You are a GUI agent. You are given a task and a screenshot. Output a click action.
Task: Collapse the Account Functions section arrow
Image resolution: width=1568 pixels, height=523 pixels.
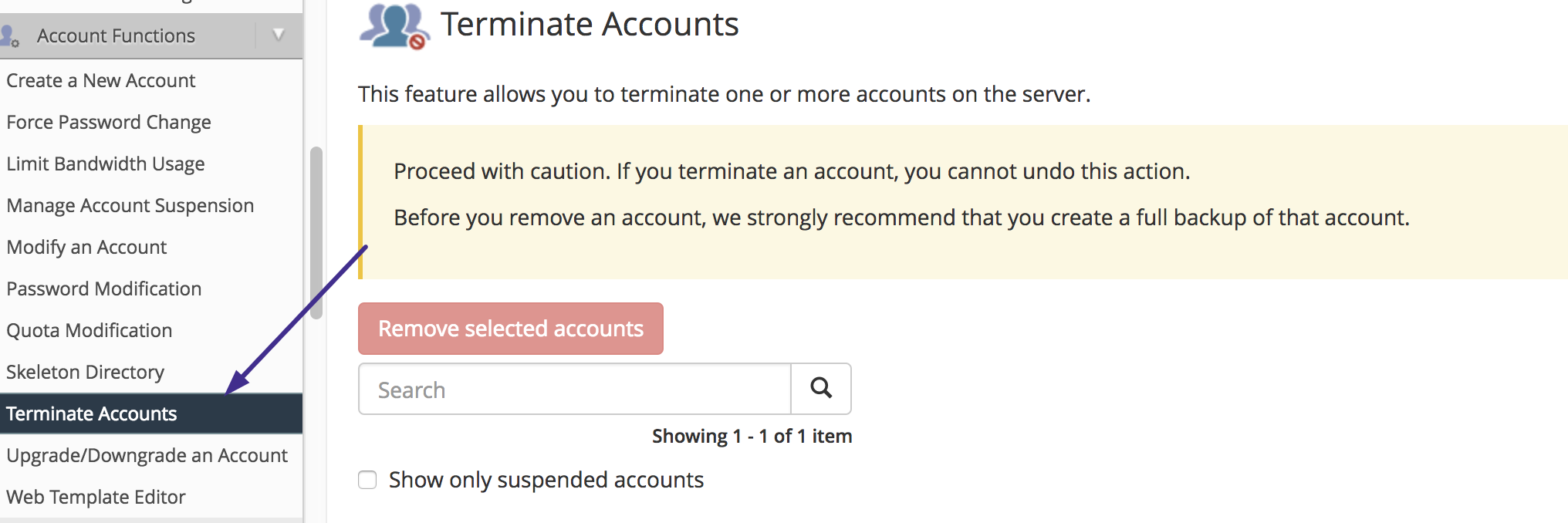(279, 35)
